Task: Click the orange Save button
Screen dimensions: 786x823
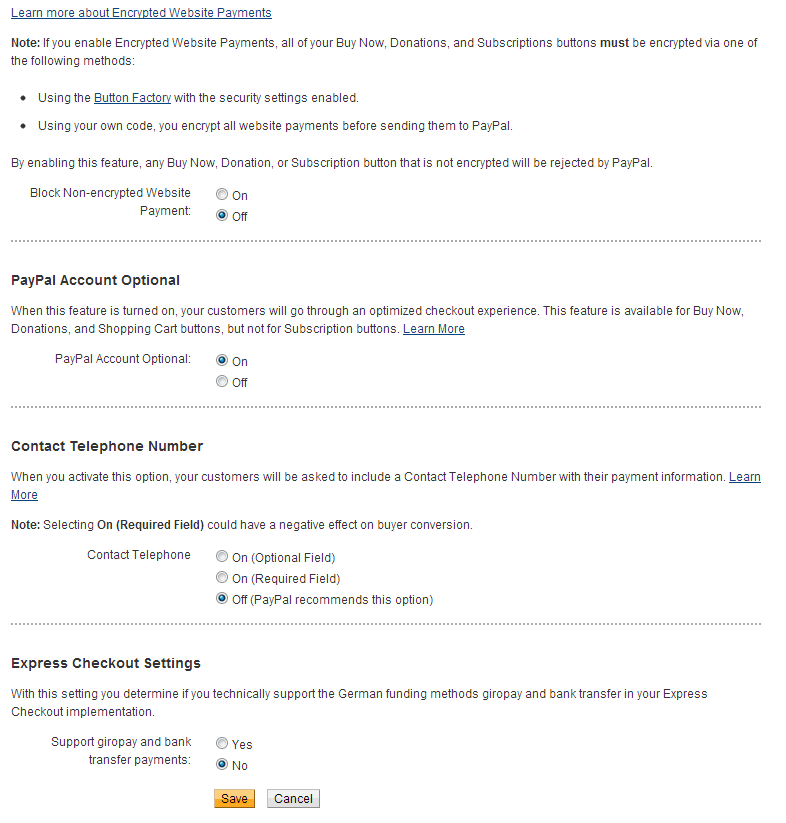Action: 234,799
